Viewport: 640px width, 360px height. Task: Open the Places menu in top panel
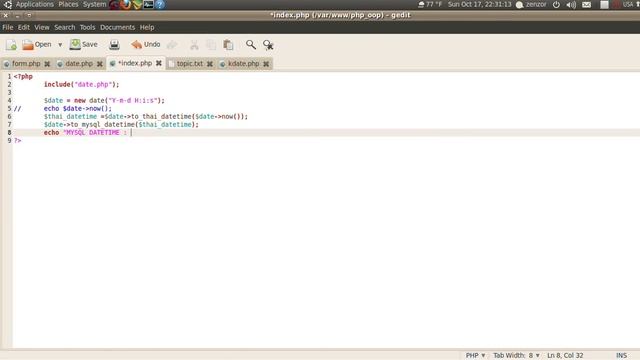[x=68, y=4]
